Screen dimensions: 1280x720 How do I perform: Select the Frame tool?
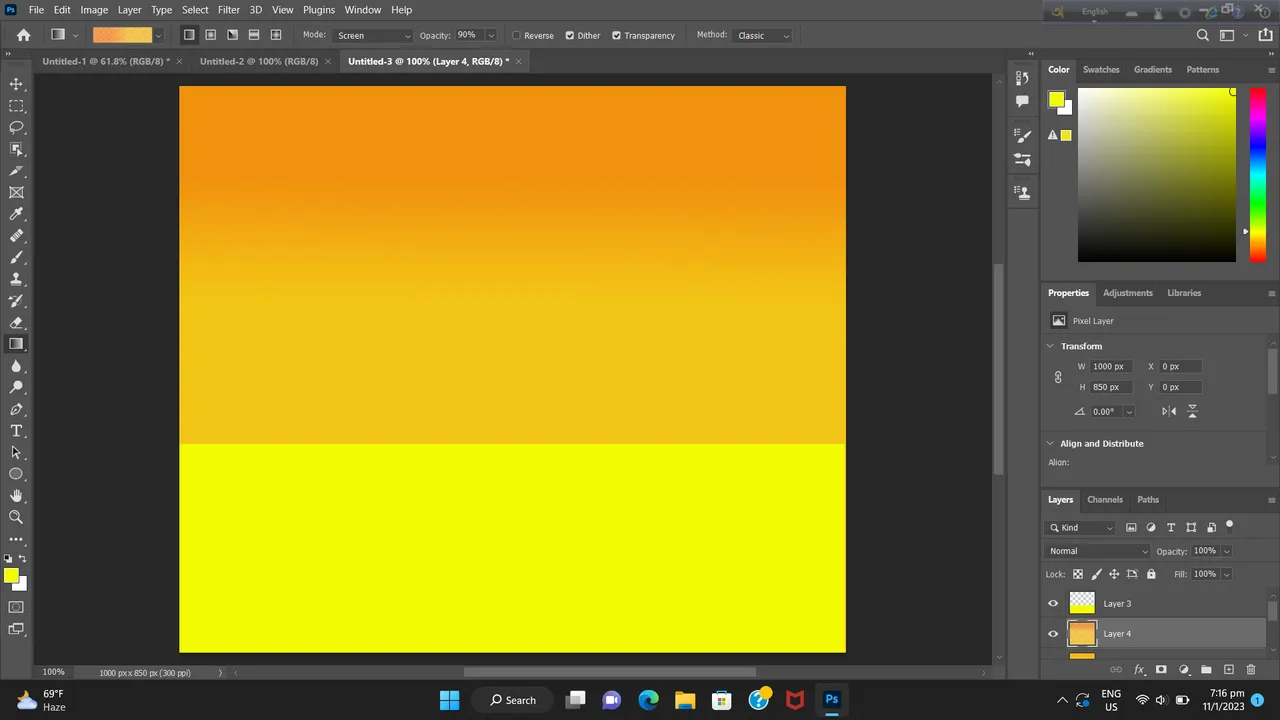pos(16,192)
